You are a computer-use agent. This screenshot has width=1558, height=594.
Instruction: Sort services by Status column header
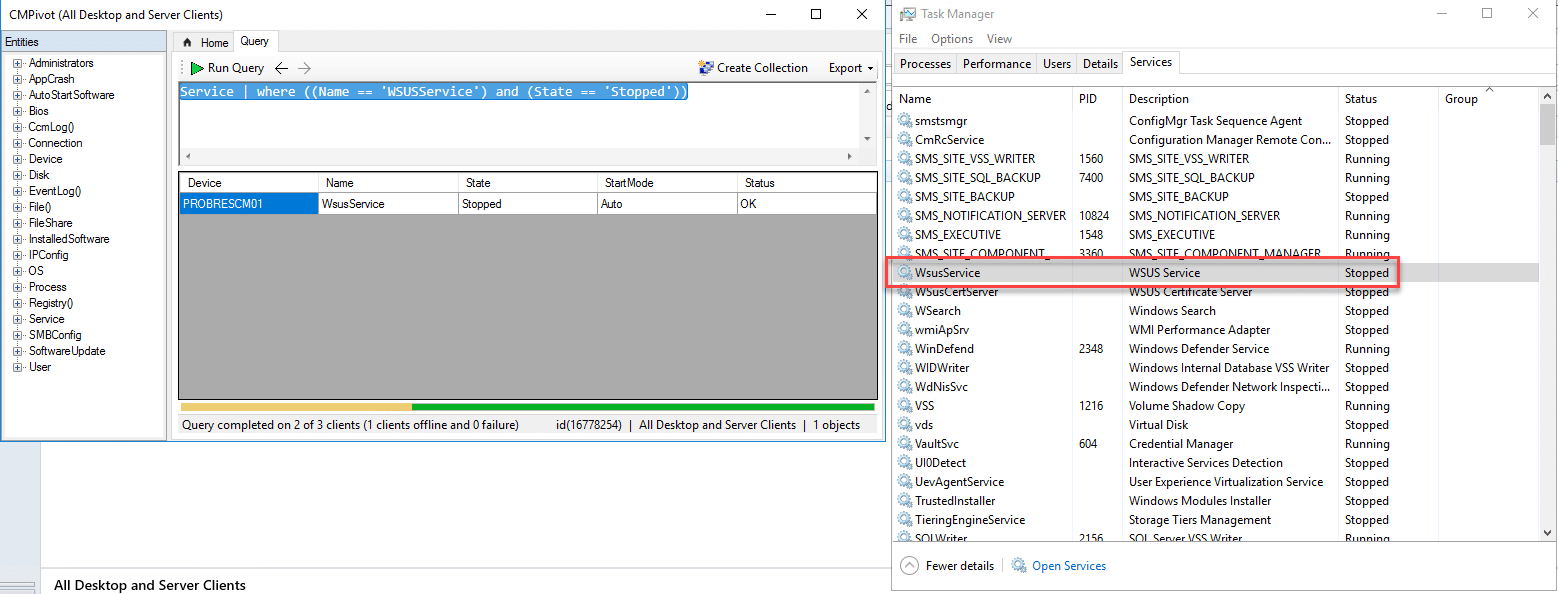tap(1387, 99)
